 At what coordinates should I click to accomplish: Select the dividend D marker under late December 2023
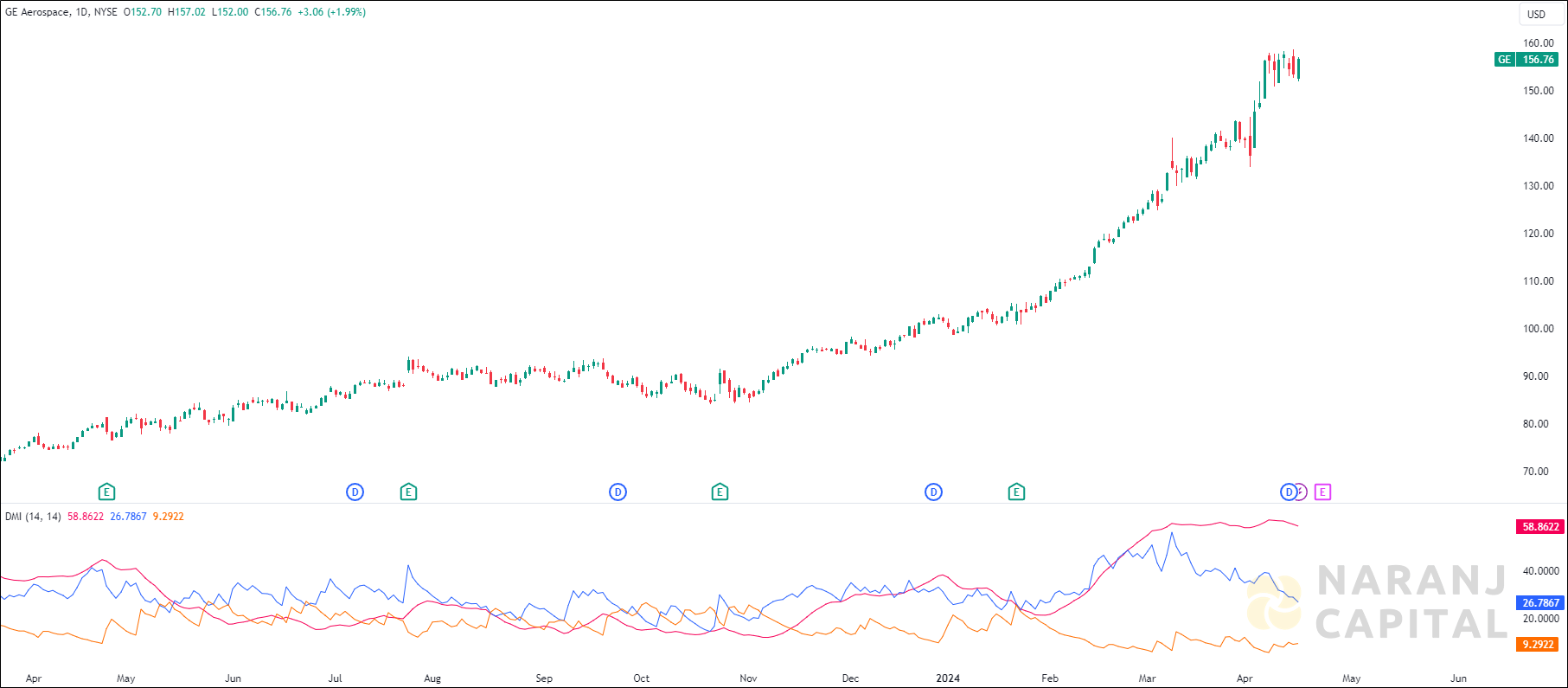point(933,492)
